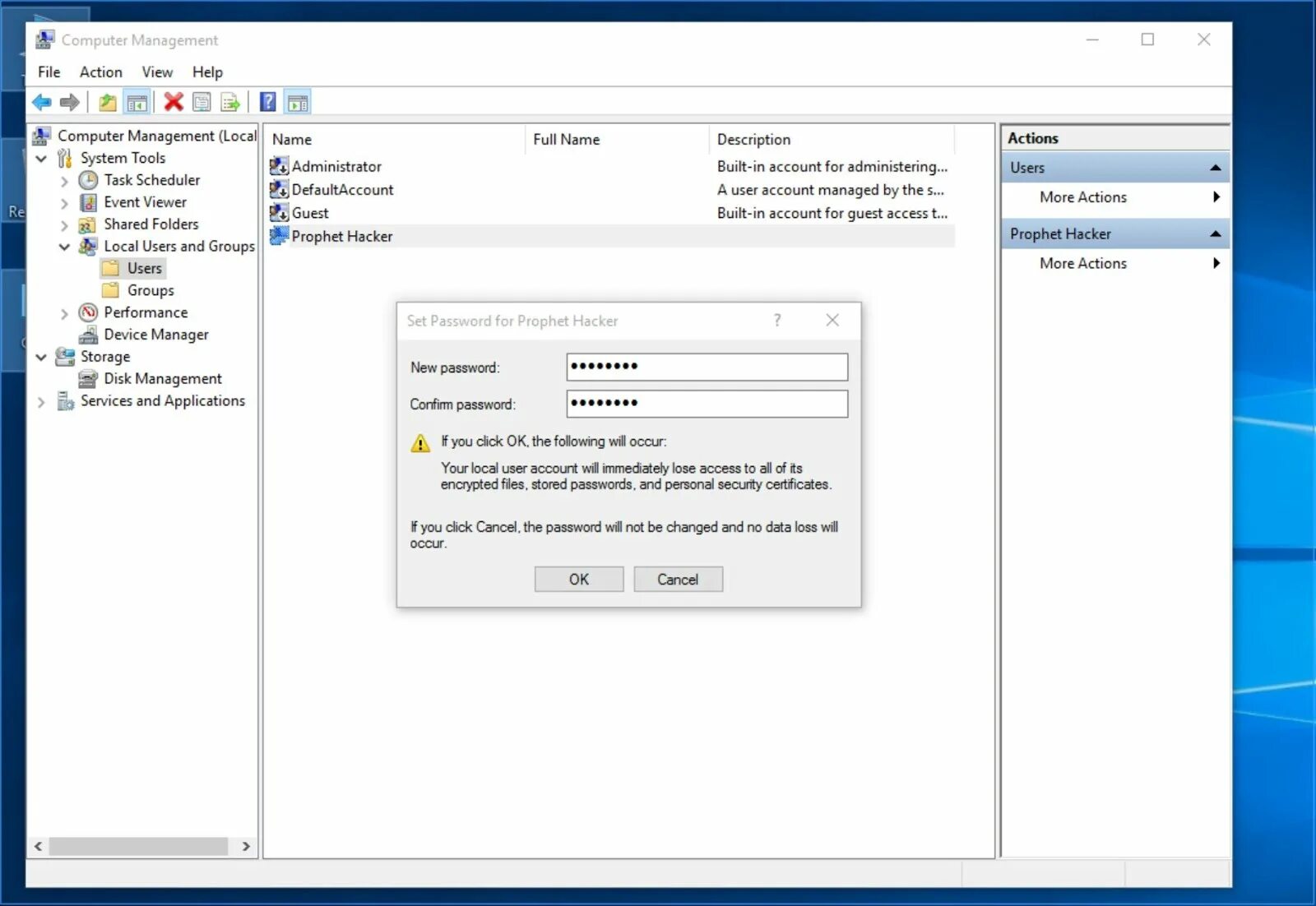Image resolution: width=1316 pixels, height=906 pixels.
Task: Collapse the Prophet Hacker section
Action: coord(1216,233)
